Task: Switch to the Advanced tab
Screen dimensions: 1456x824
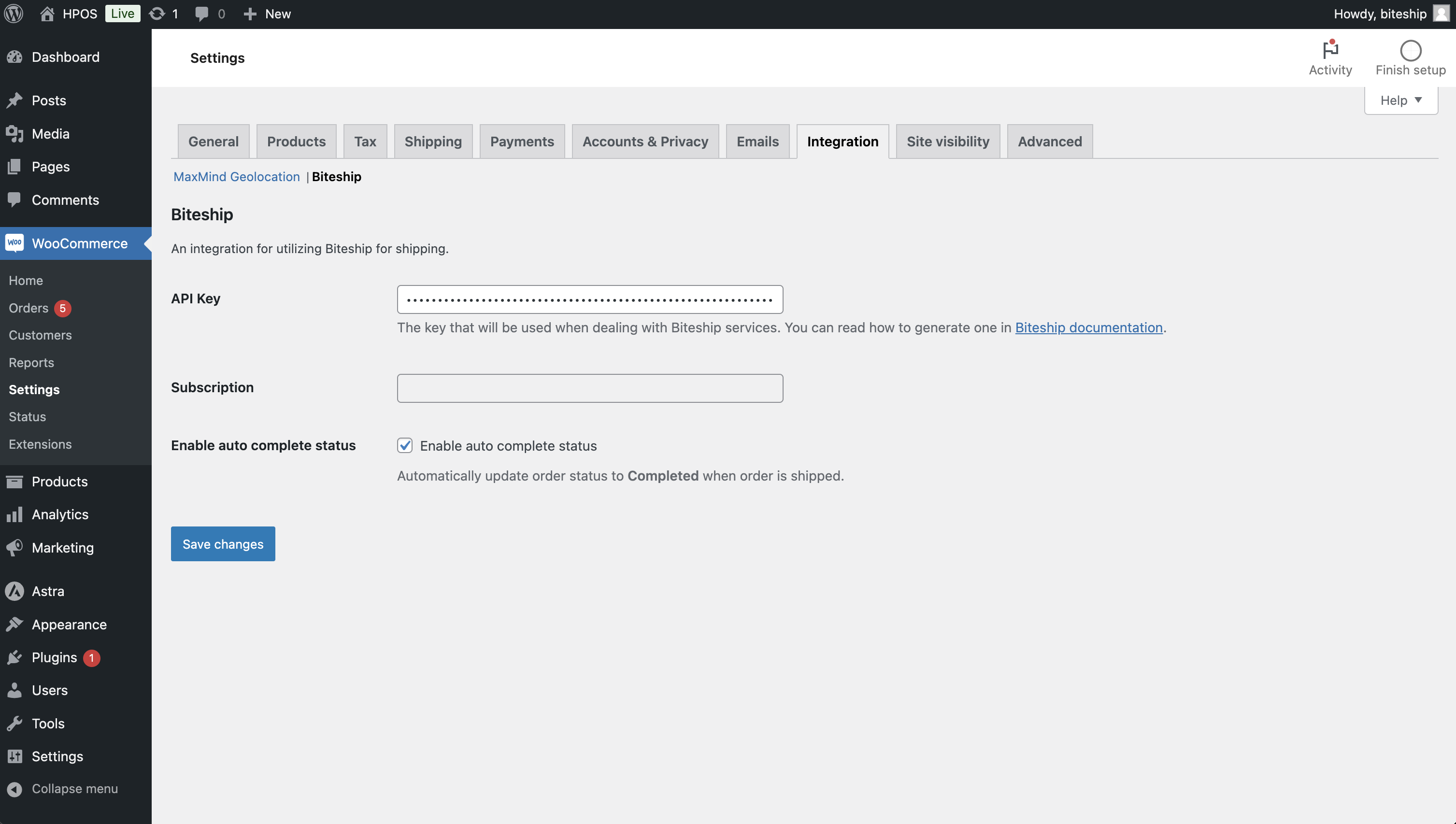Action: [x=1049, y=142]
